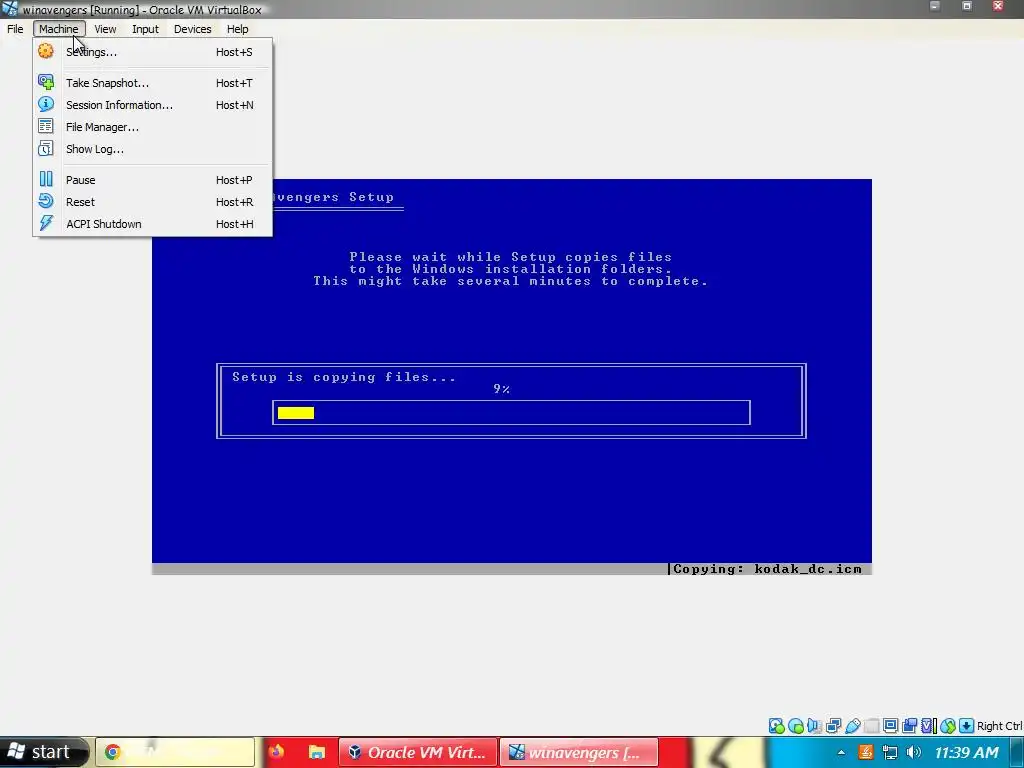1024x768 pixels.
Task: Open the File menu
Action: pos(15,29)
